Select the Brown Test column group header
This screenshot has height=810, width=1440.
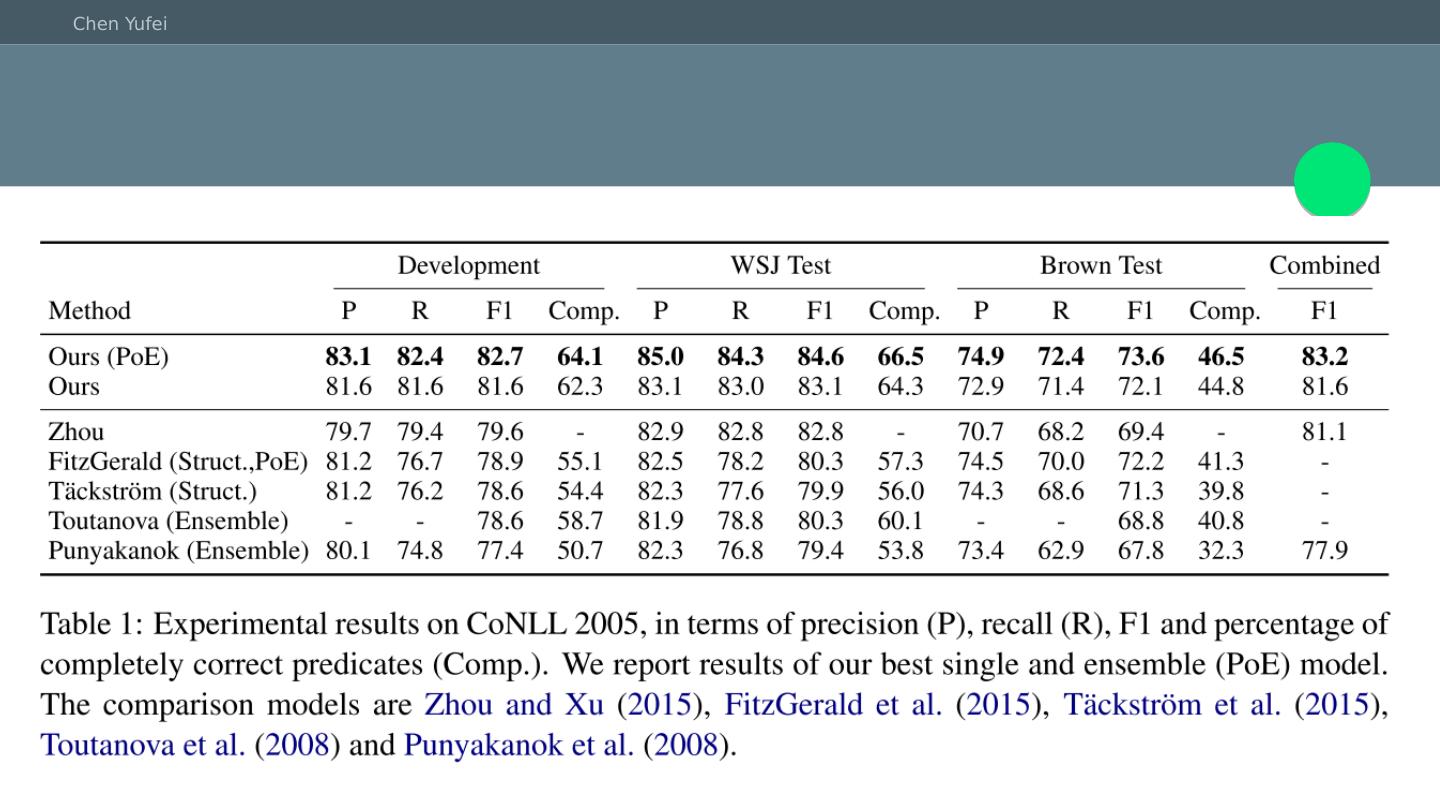tap(1101, 266)
